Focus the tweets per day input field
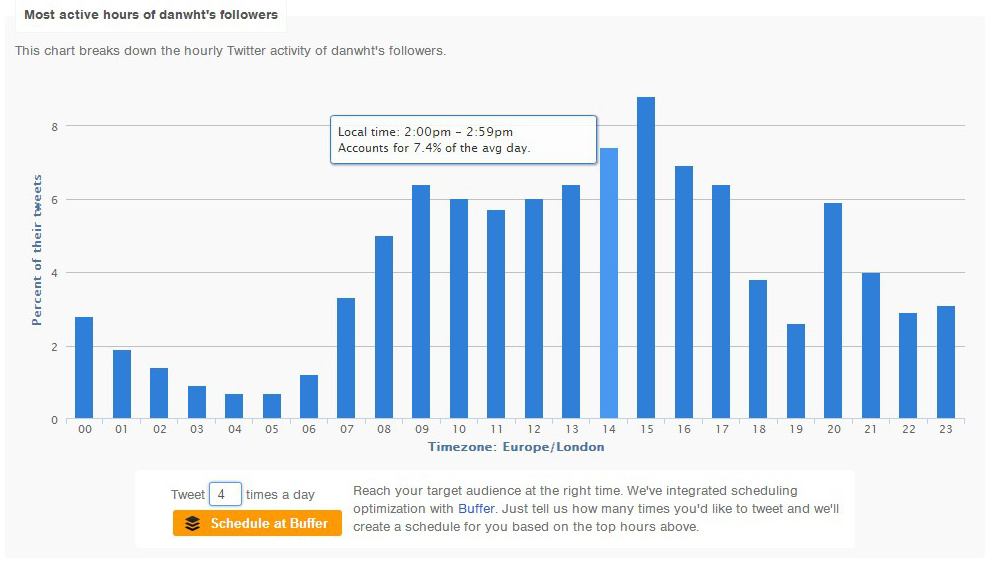This screenshot has height=567, width=995. coord(225,494)
